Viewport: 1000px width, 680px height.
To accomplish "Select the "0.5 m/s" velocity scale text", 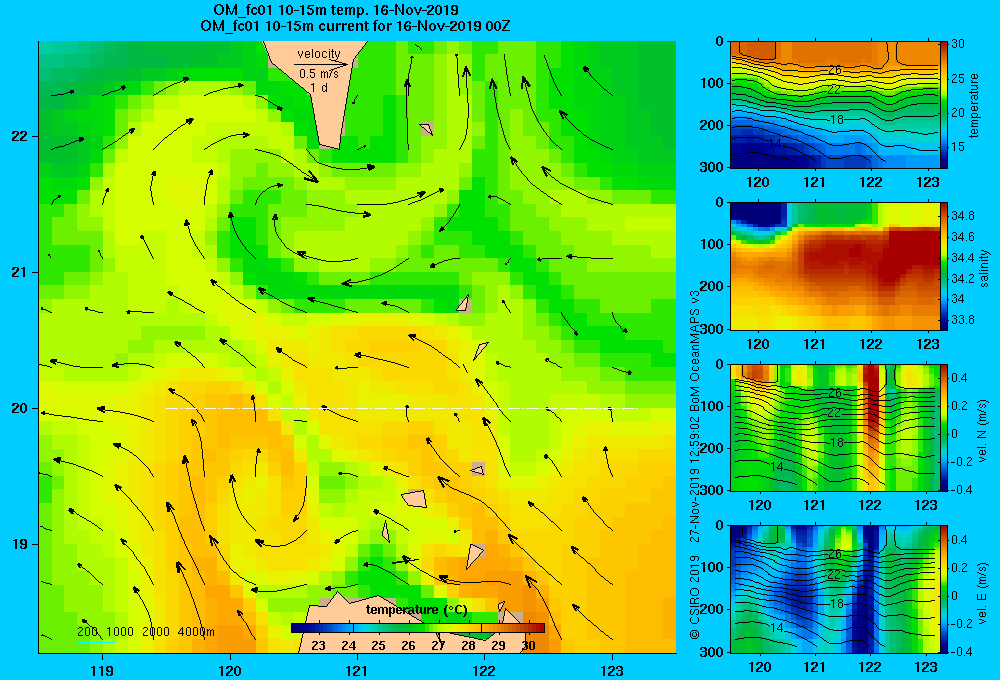I will pyautogui.click(x=319, y=74).
